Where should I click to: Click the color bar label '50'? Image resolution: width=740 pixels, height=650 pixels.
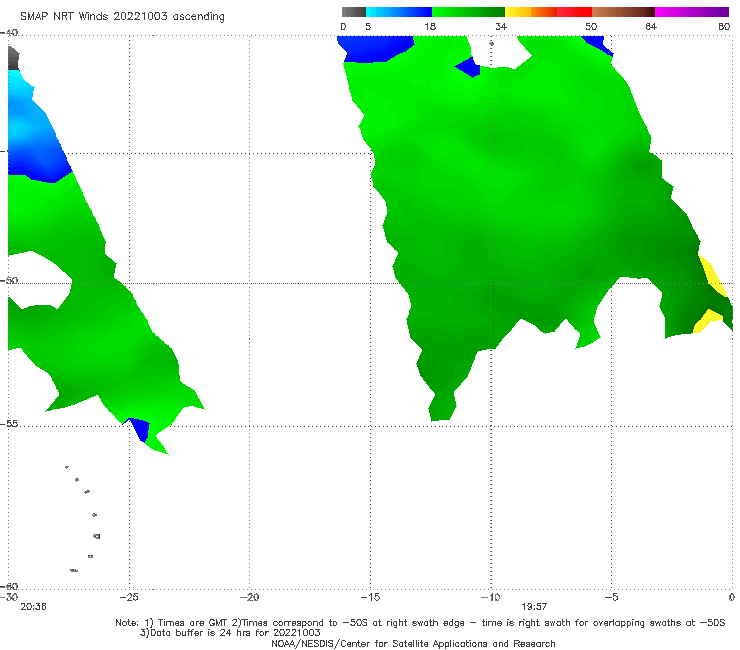[x=591, y=26]
